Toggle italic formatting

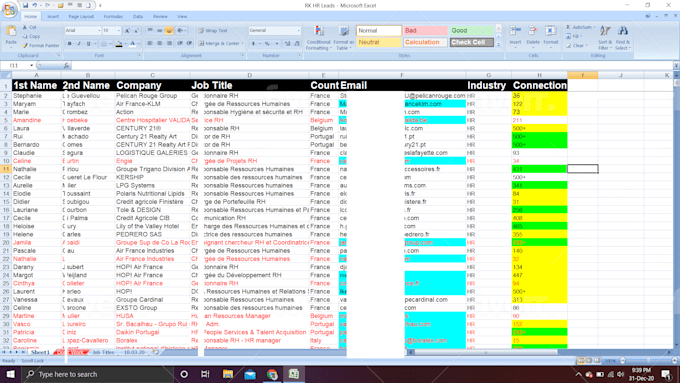79,43
